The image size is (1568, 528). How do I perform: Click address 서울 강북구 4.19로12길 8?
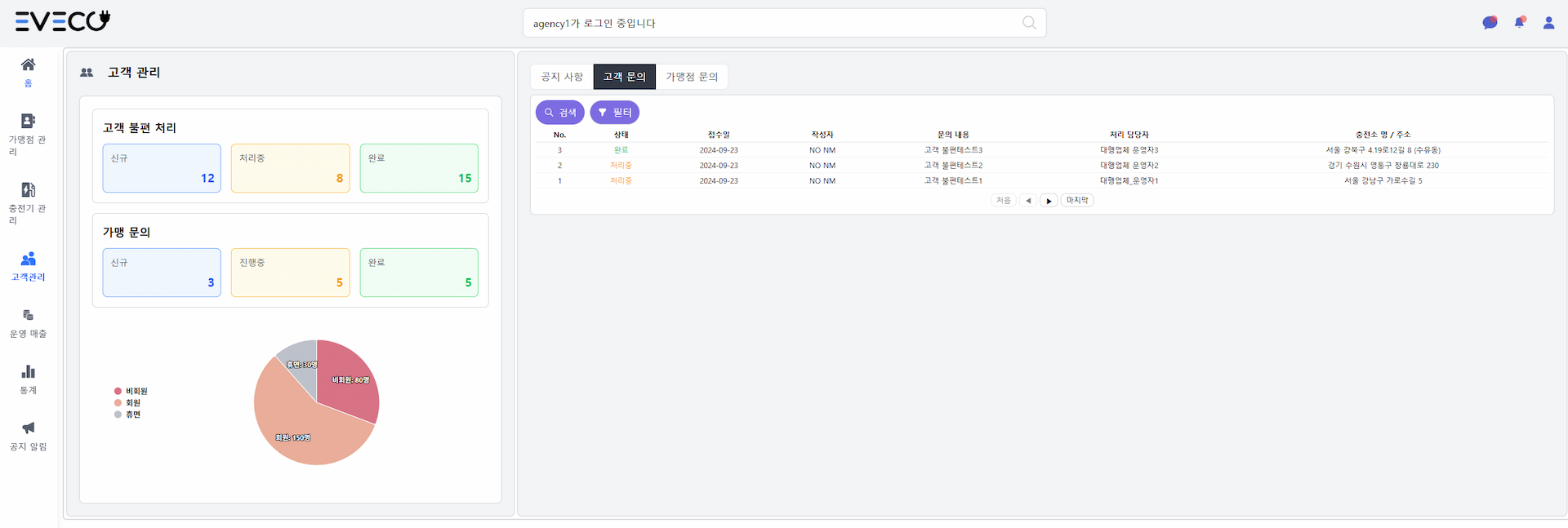1383,150
